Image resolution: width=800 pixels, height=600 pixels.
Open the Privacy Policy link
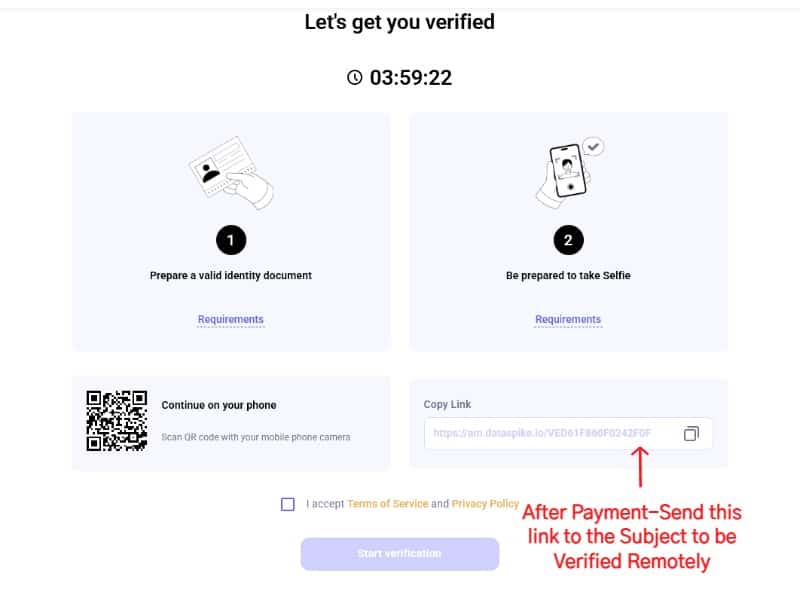[x=485, y=504]
